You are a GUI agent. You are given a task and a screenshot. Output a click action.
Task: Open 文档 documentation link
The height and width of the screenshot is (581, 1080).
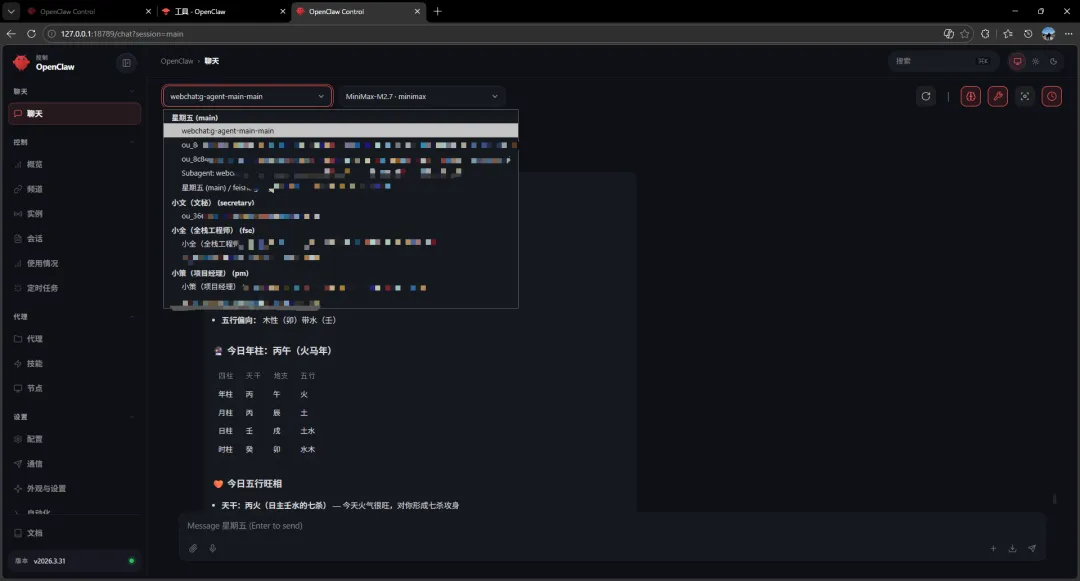point(74,533)
